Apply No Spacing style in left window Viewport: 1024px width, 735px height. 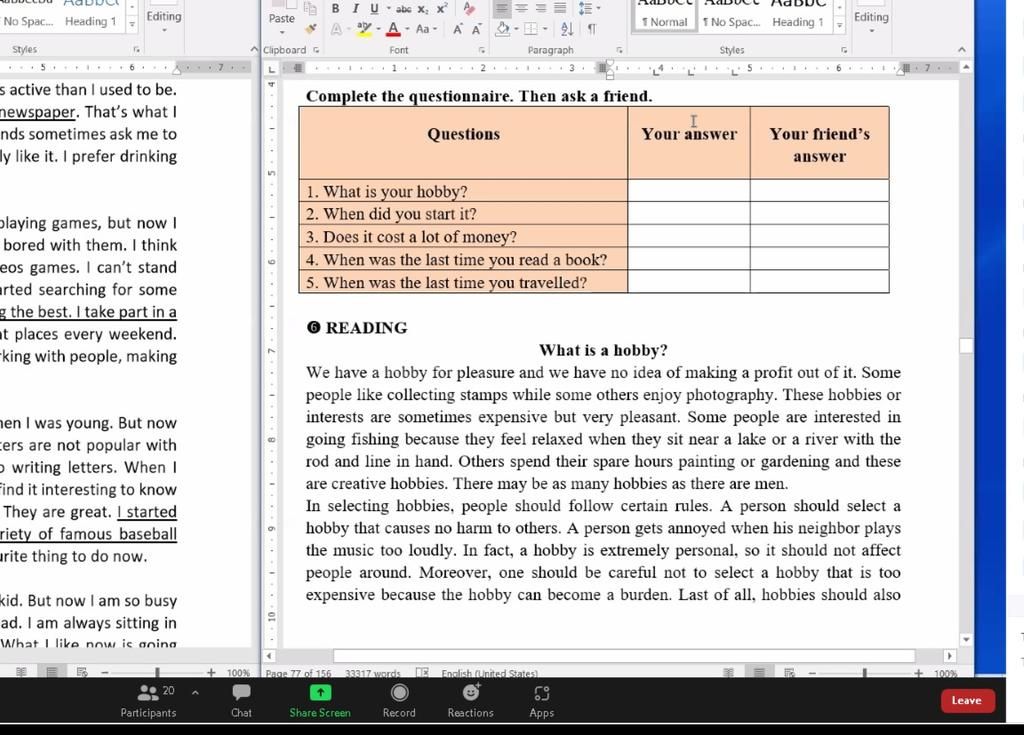pos(28,16)
